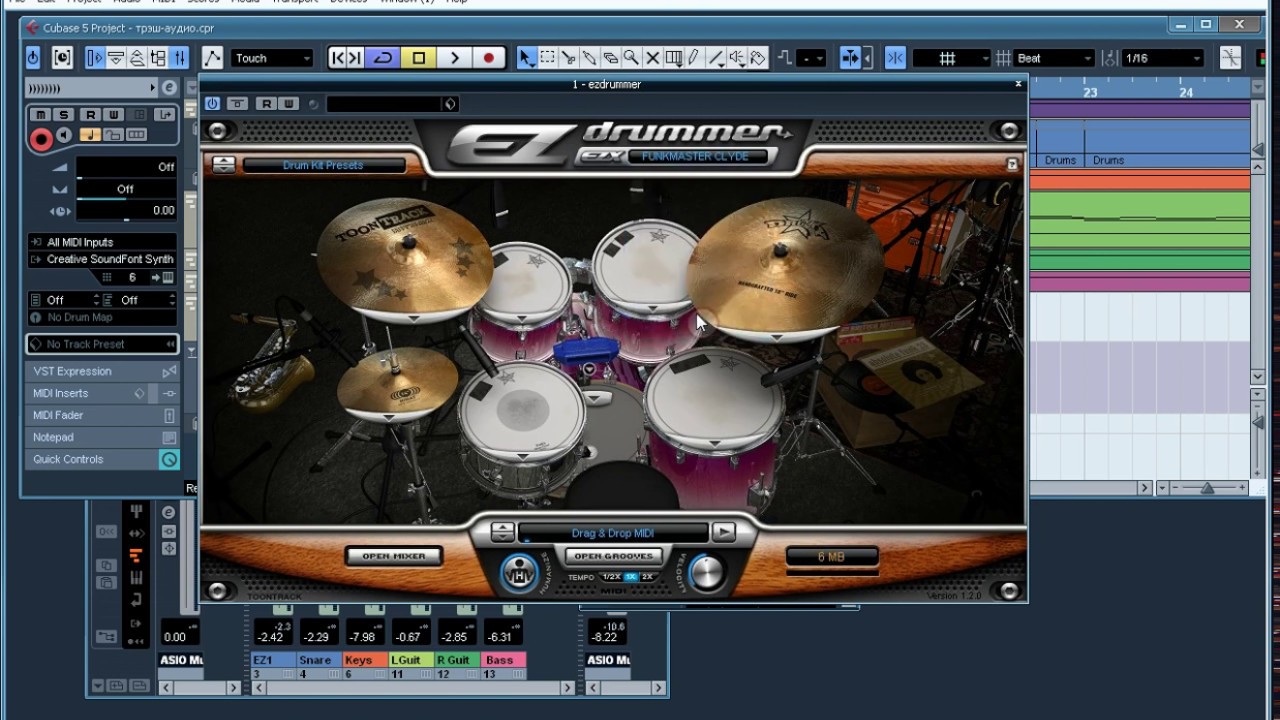
Task: Open Creative SoundFont Synth output dropdown
Action: pyautogui.click(x=102, y=259)
